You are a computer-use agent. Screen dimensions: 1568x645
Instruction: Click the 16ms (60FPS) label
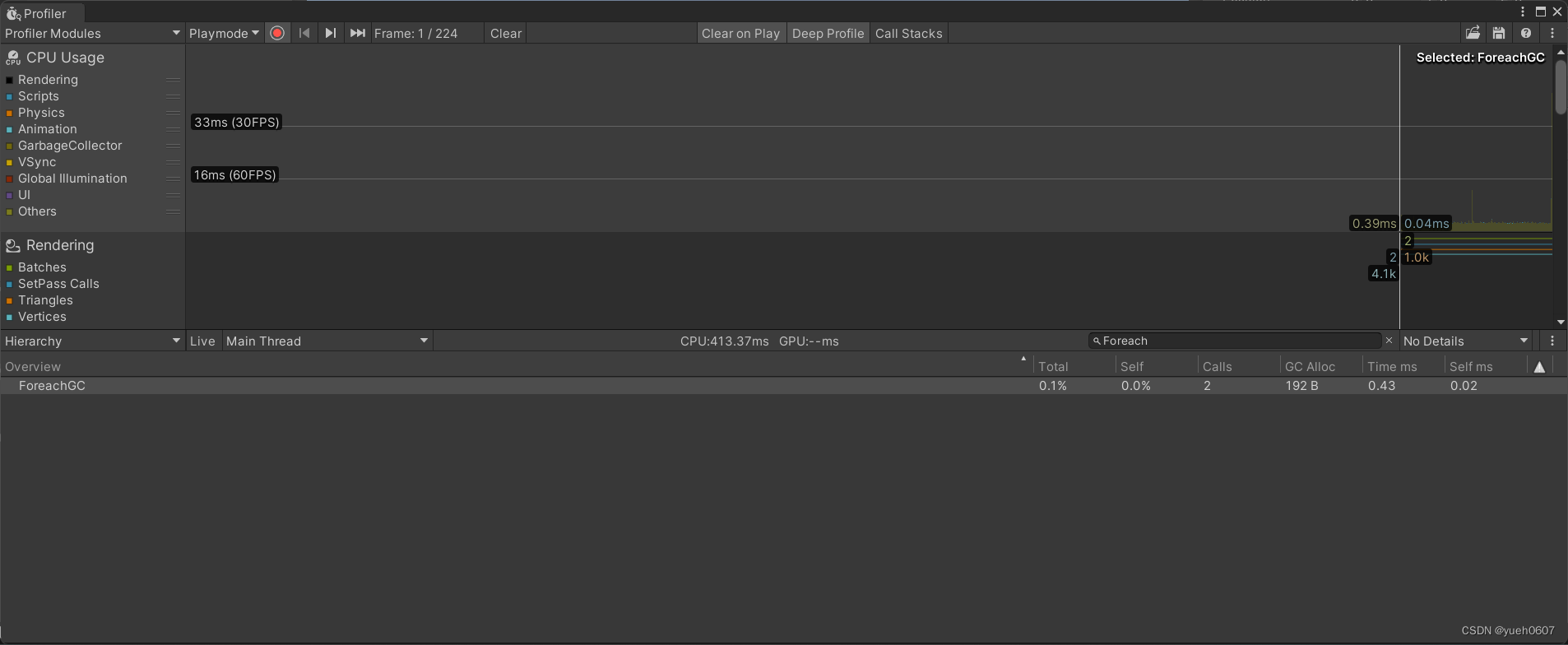[235, 174]
